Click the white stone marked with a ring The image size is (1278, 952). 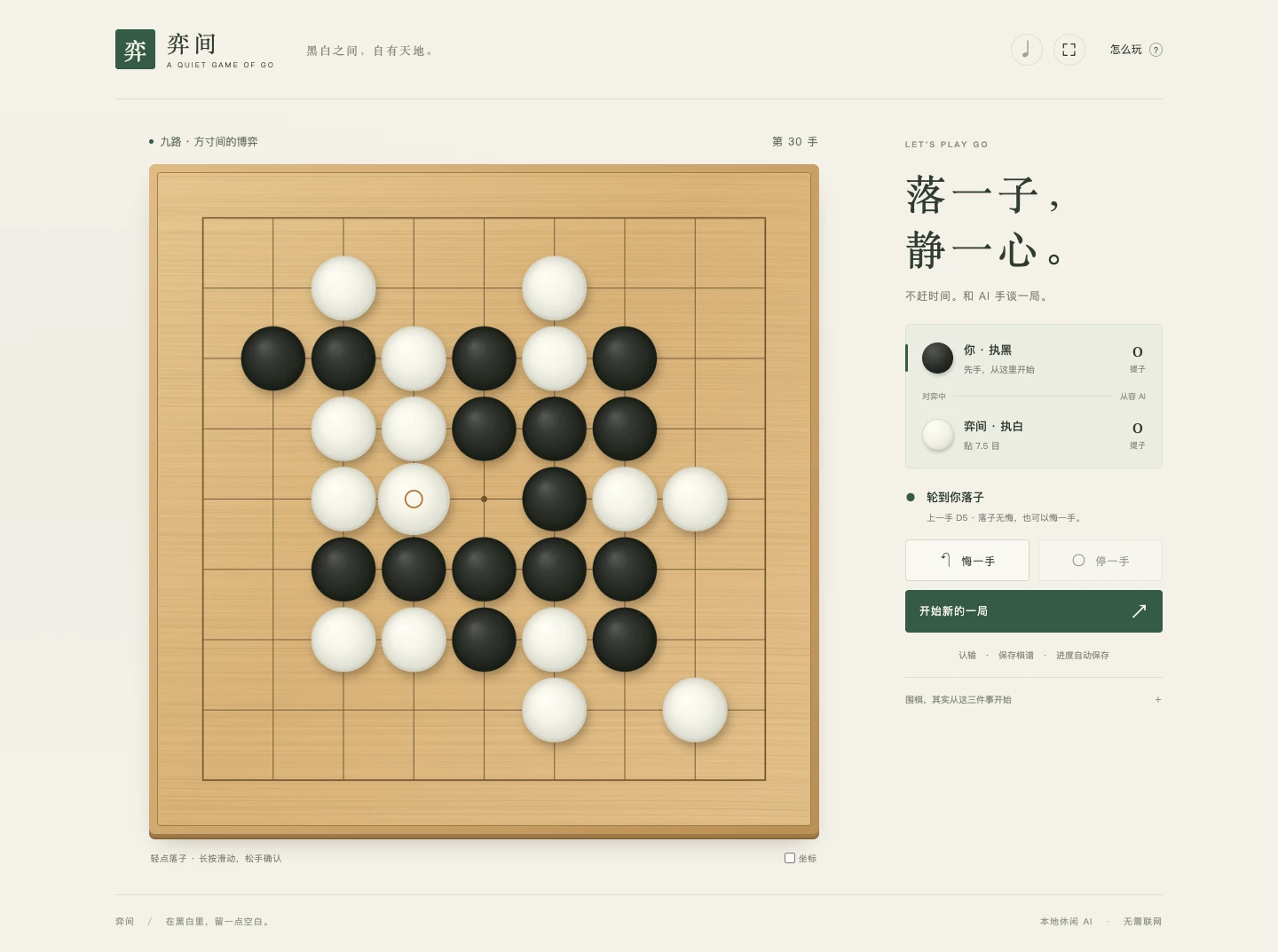tap(414, 499)
